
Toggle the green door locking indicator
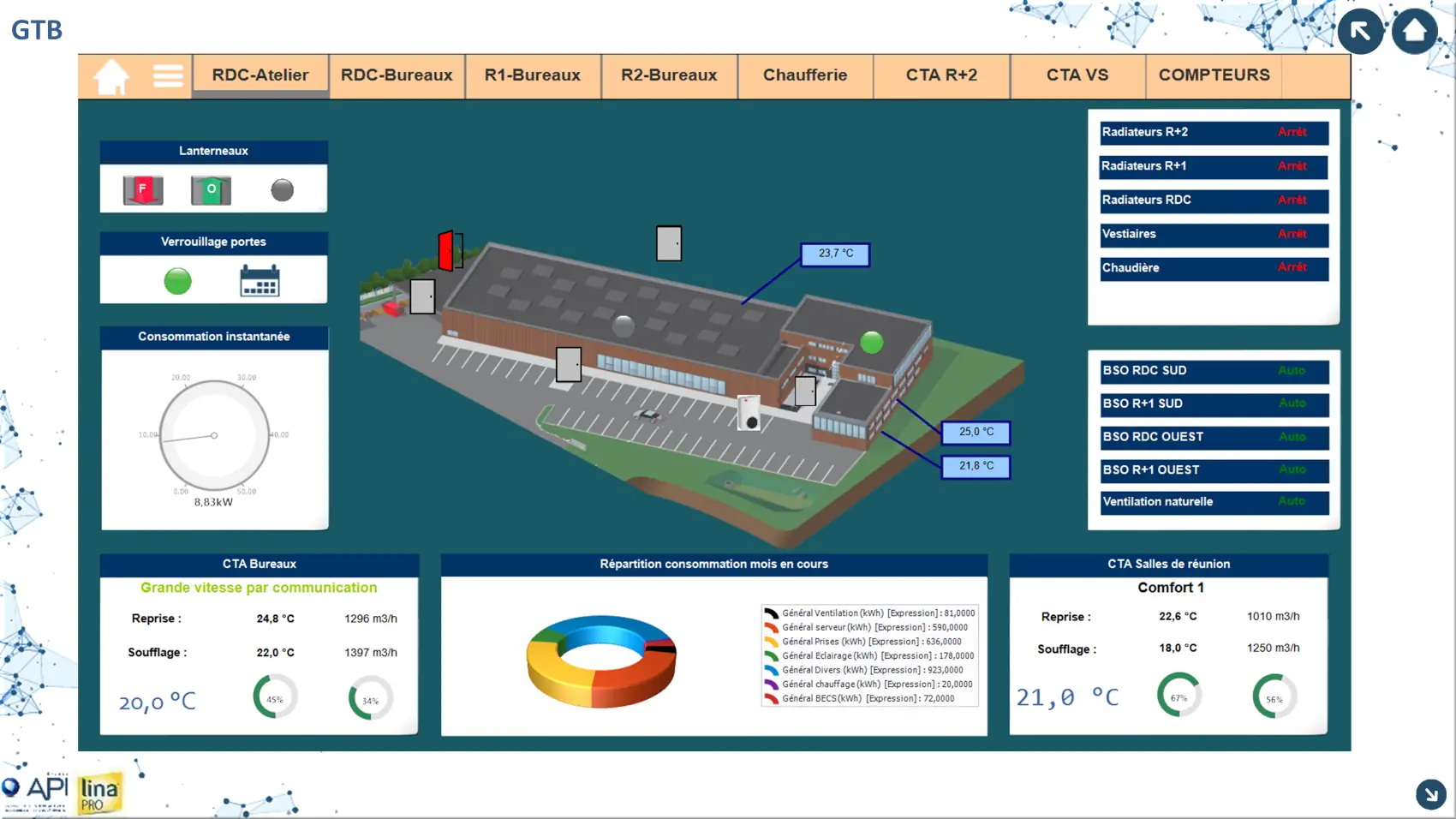click(177, 281)
